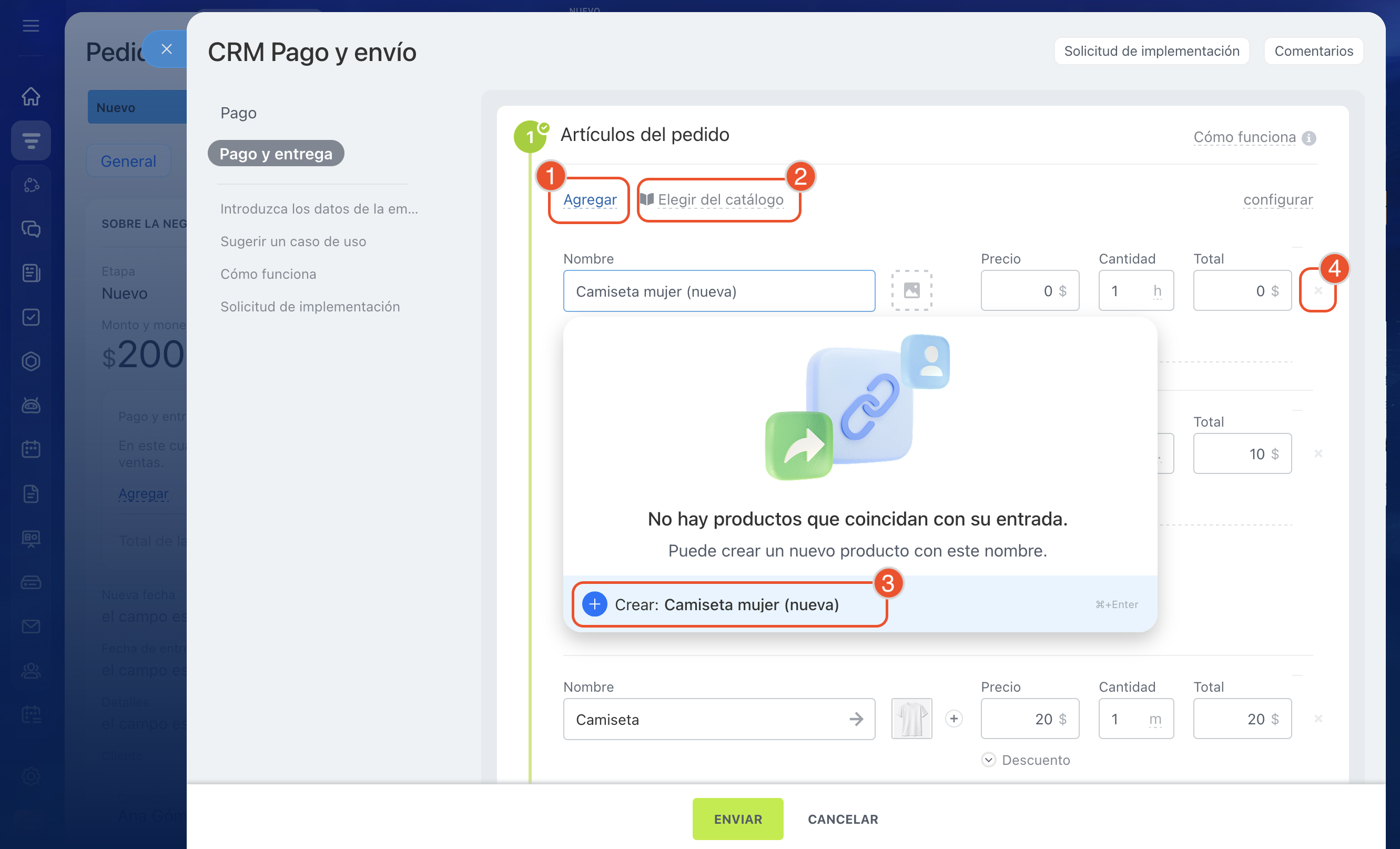Viewport: 1400px width, 849px height.
Task: Click the home icon in the sidebar
Action: pyautogui.click(x=31, y=96)
